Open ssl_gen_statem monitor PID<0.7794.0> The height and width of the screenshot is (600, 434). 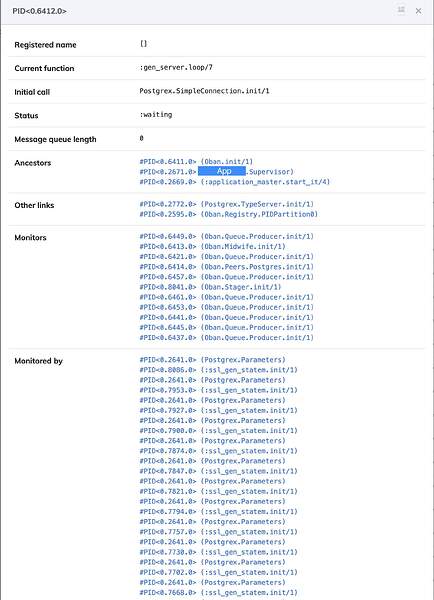click(218, 512)
